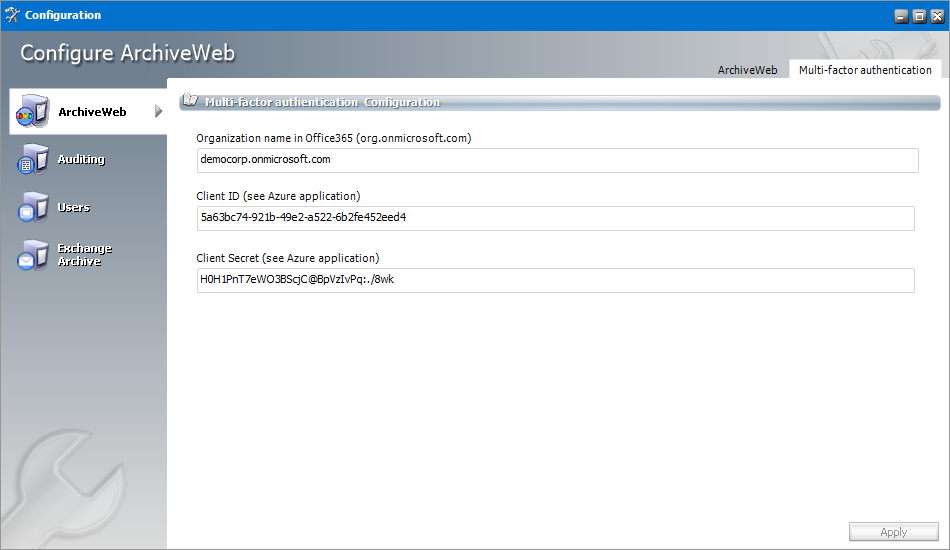The image size is (950, 550).
Task: Click the arrow beside ArchiveWeb in sidebar
Action: (x=158, y=112)
